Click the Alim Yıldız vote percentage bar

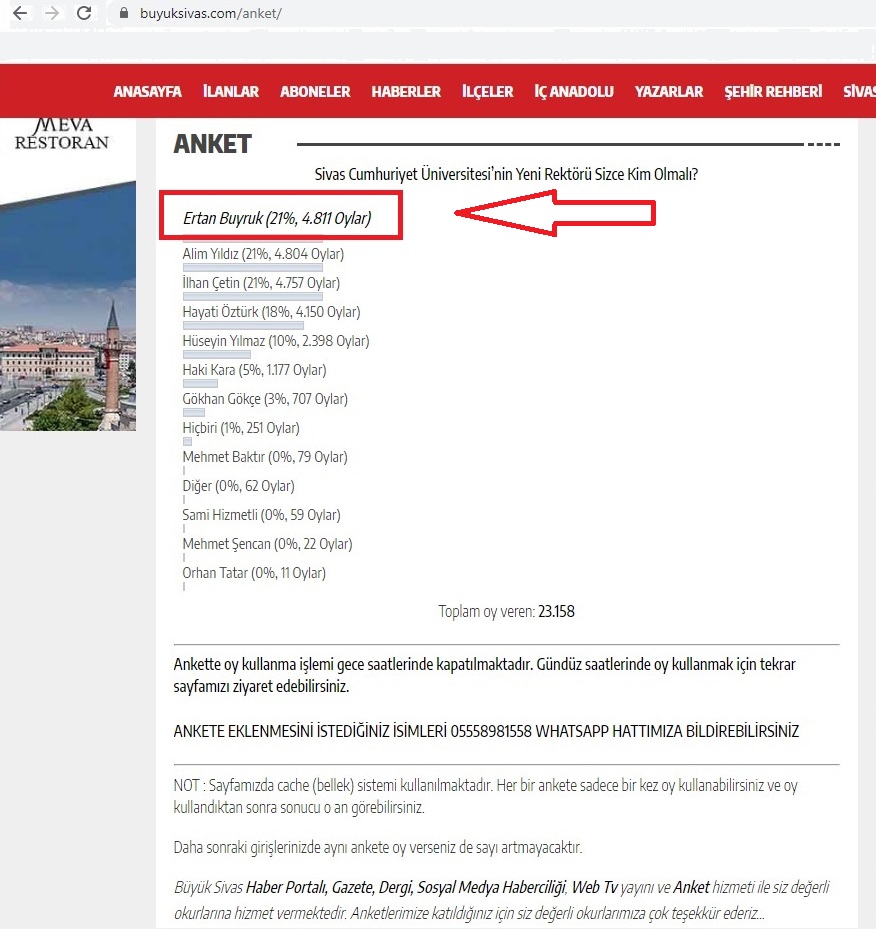point(252,268)
